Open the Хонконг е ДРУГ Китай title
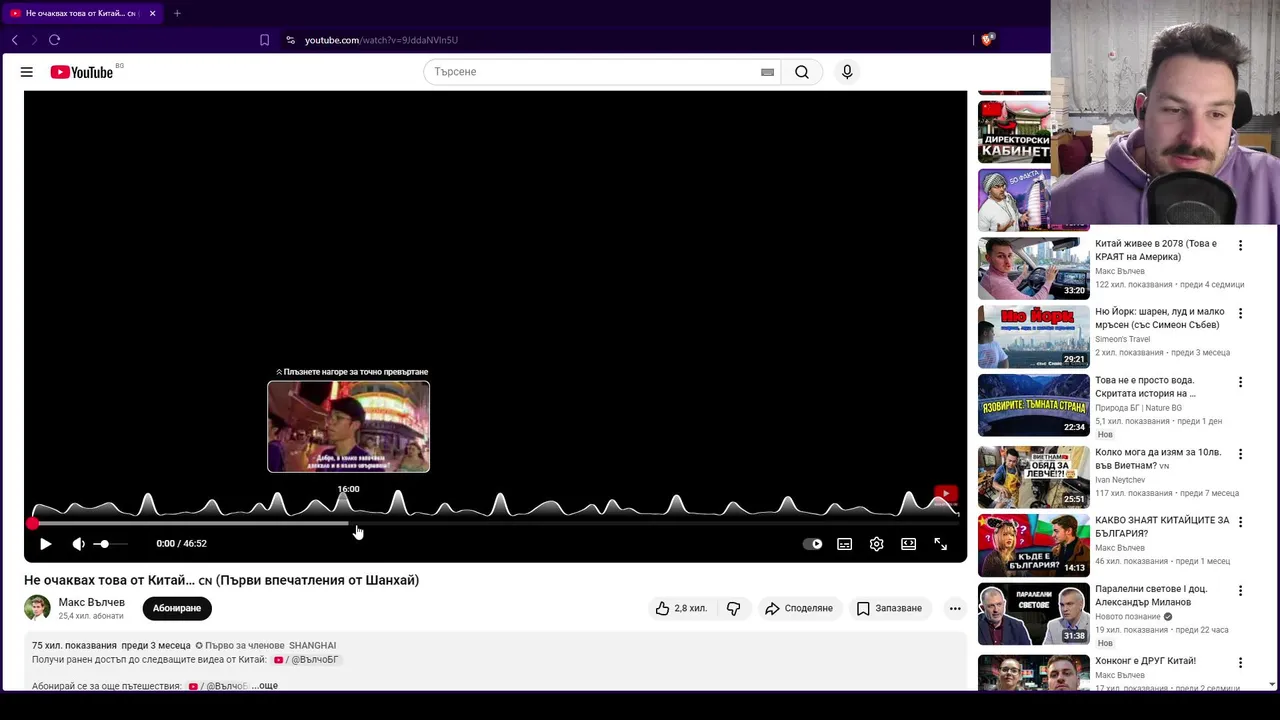Screen dimensions: 1280x720 [x=1145, y=661]
